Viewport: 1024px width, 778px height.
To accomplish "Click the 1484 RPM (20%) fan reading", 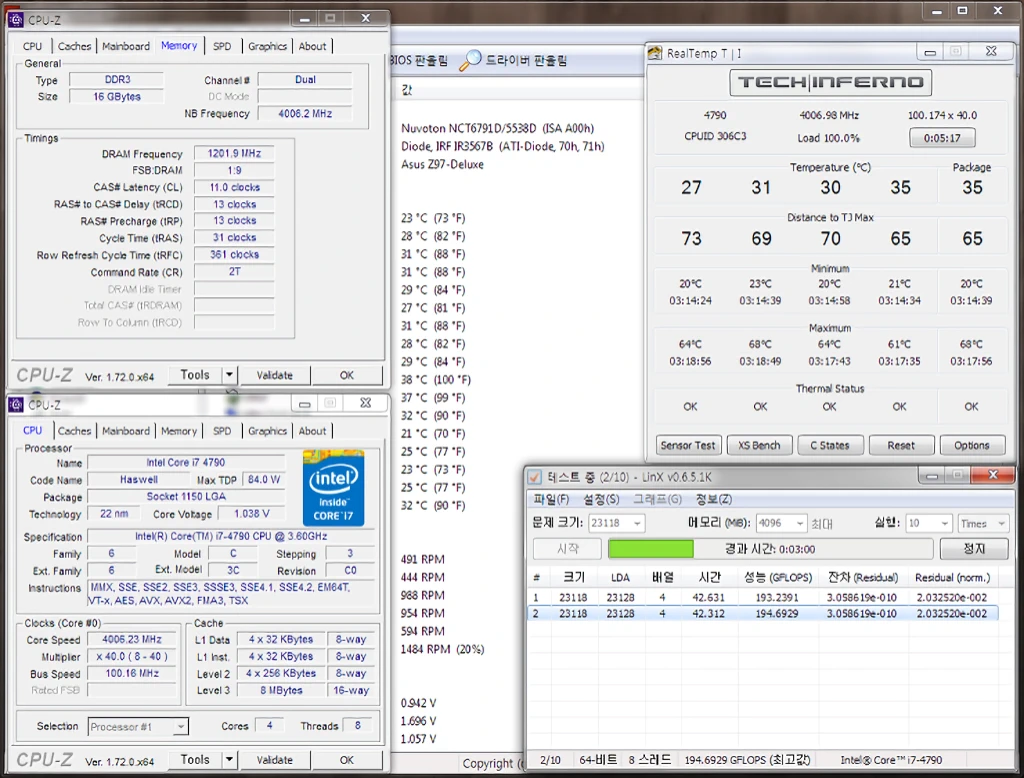I will pyautogui.click(x=442, y=649).
